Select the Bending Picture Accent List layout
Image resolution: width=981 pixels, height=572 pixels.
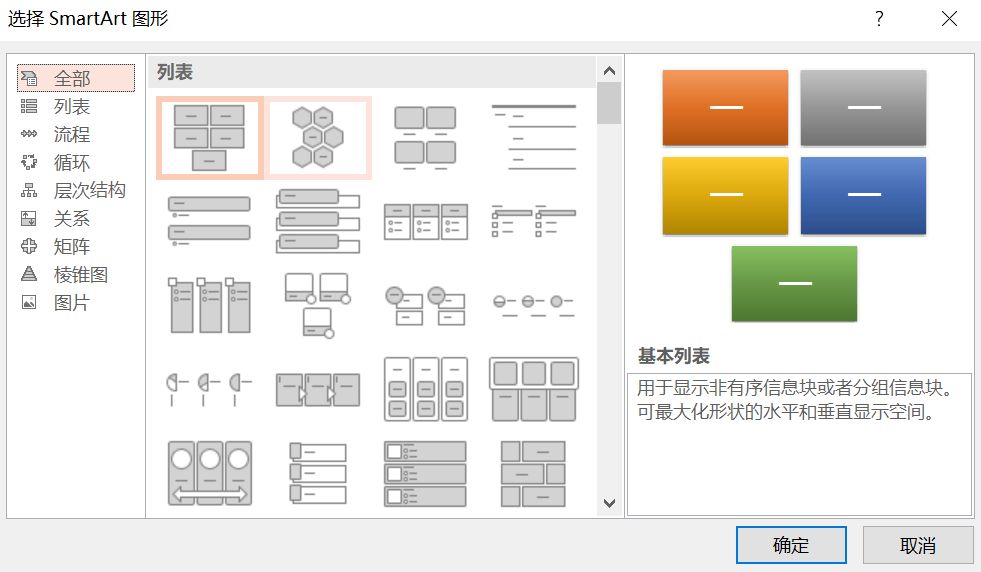[318, 305]
